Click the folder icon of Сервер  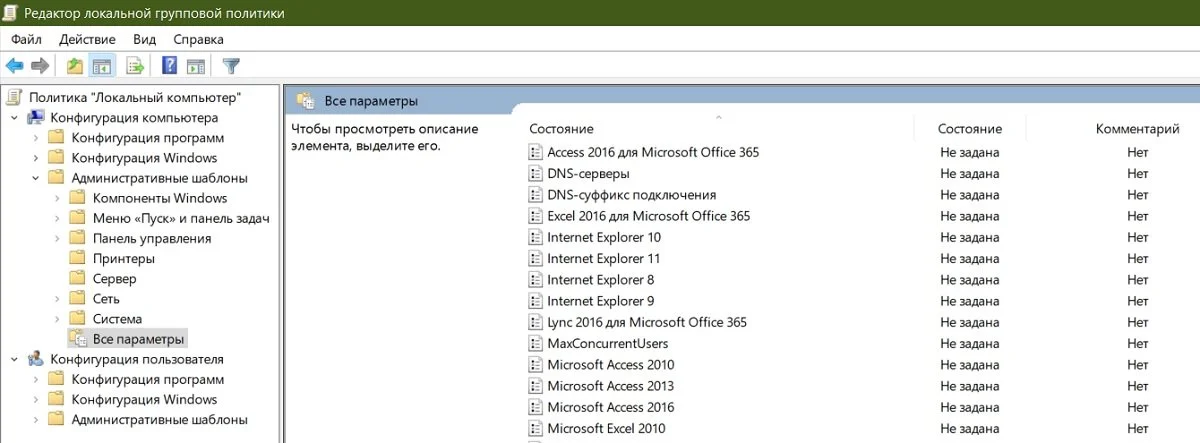(x=77, y=278)
